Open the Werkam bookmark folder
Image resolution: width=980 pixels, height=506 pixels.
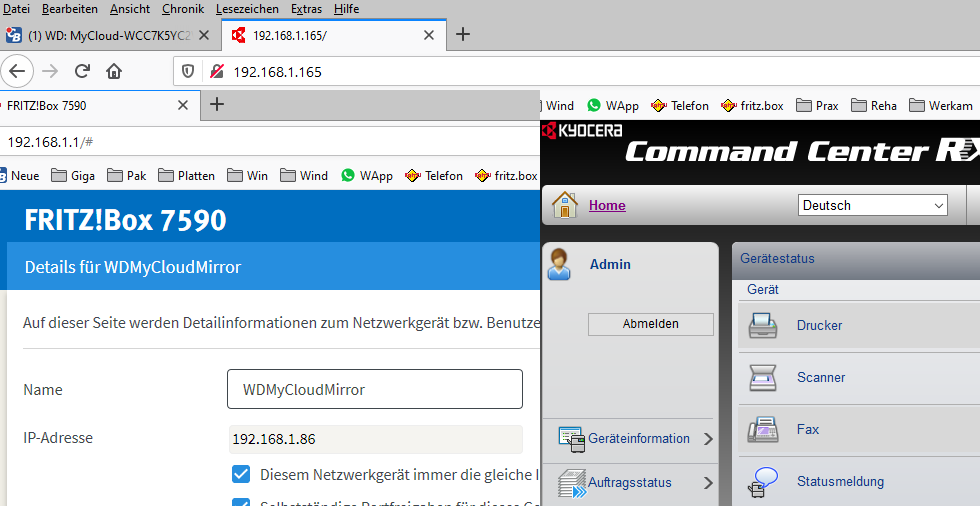(x=941, y=106)
